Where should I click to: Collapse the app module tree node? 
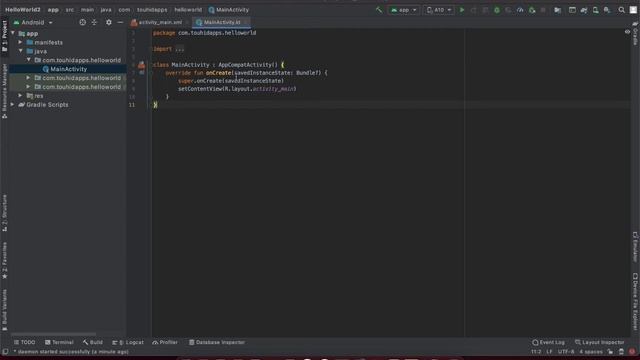13,33
